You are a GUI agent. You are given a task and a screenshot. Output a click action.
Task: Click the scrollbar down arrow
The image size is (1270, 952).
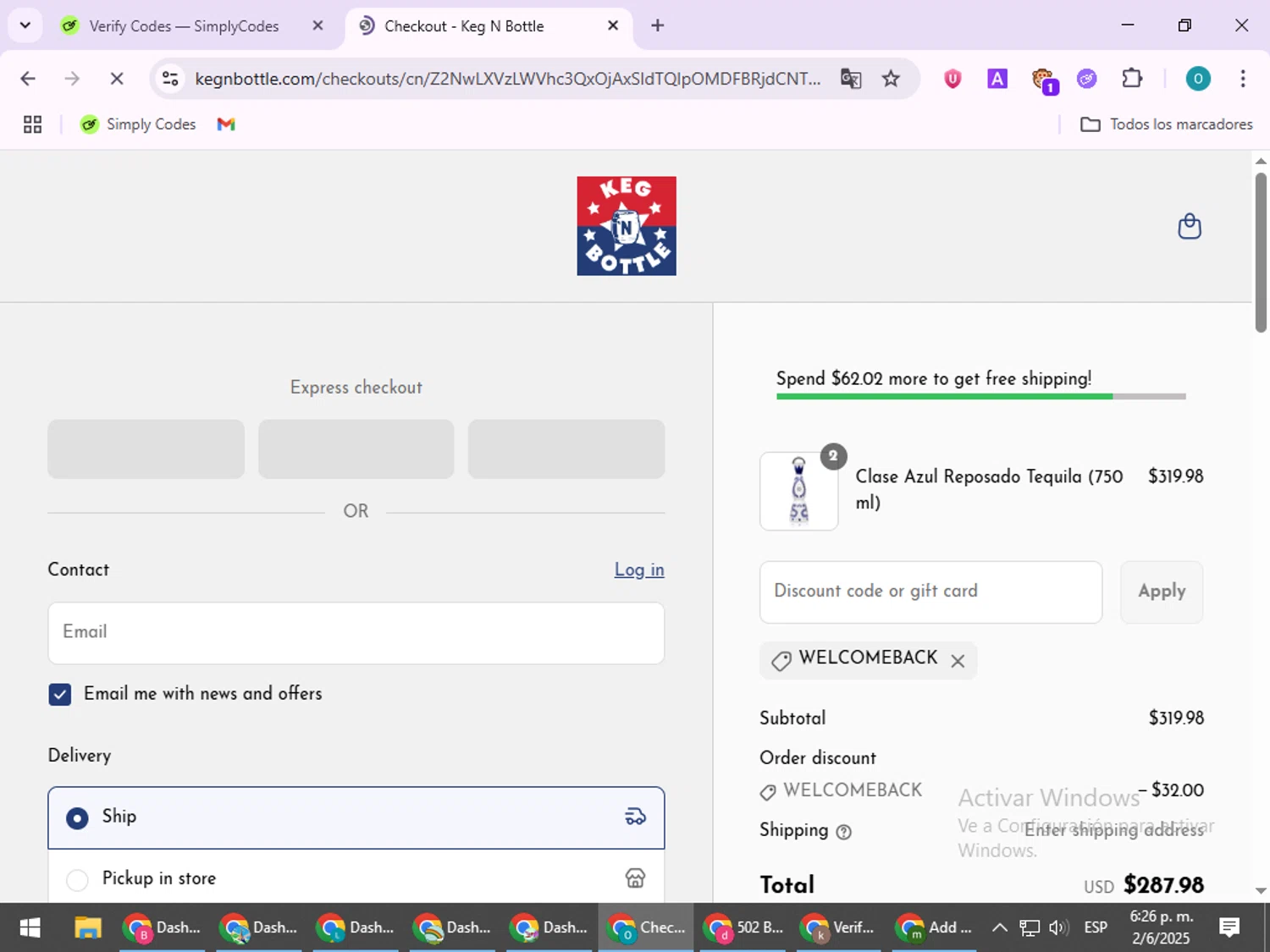tap(1261, 890)
